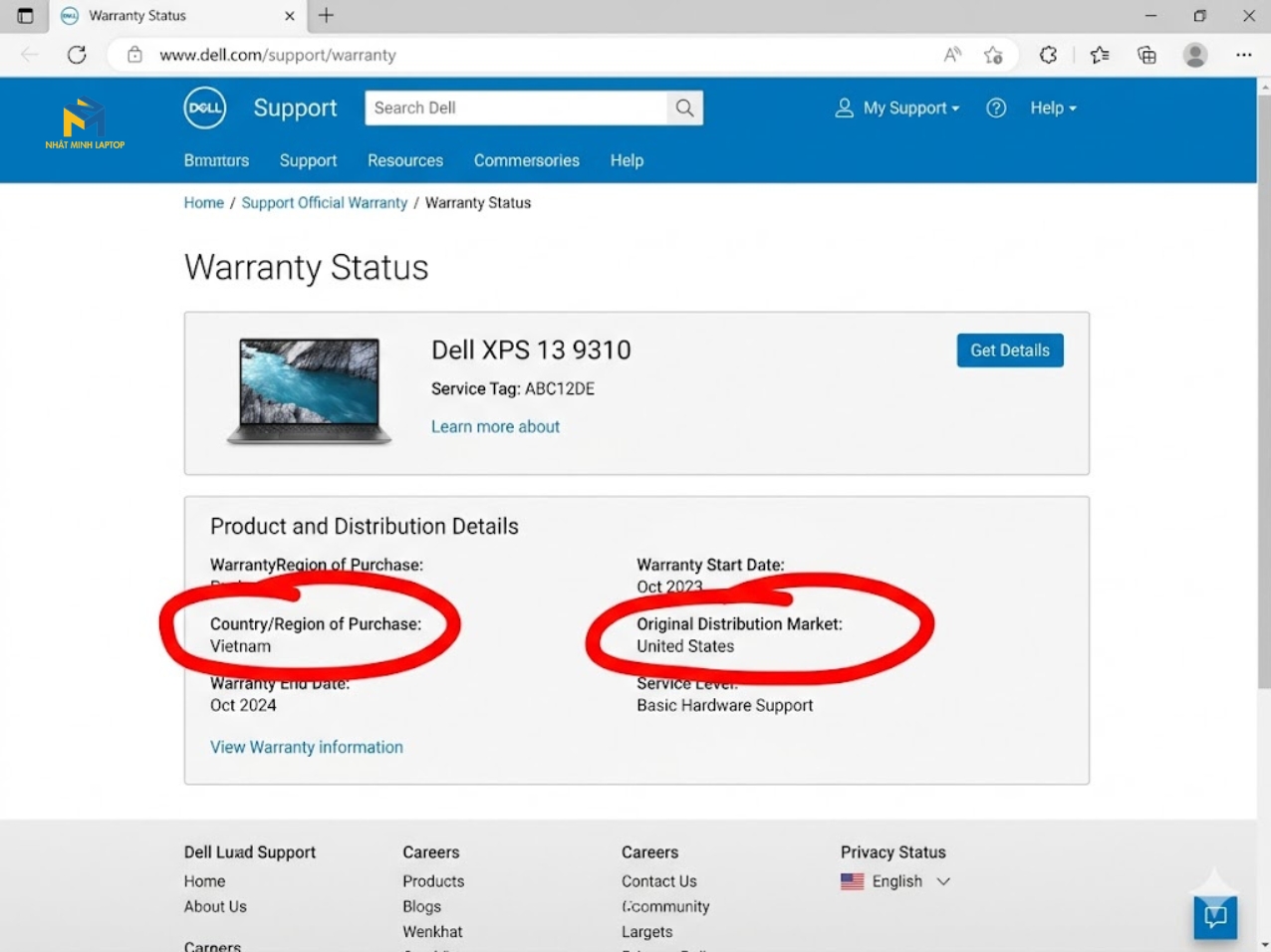Open a new browser tab
Image resolution: width=1271 pixels, height=952 pixels.
[326, 15]
